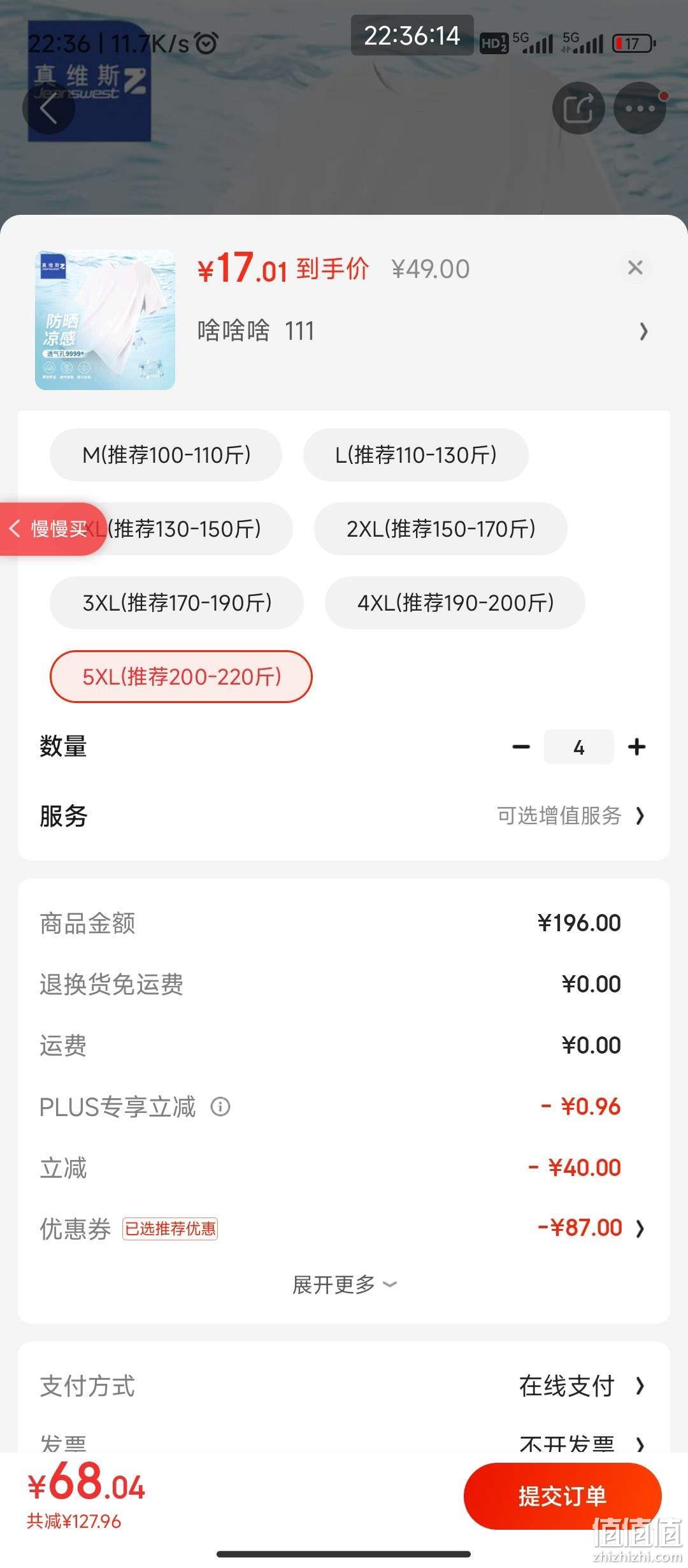Expand 展开更多 price details
Image resolution: width=688 pixels, height=1568 pixels.
click(x=344, y=1284)
